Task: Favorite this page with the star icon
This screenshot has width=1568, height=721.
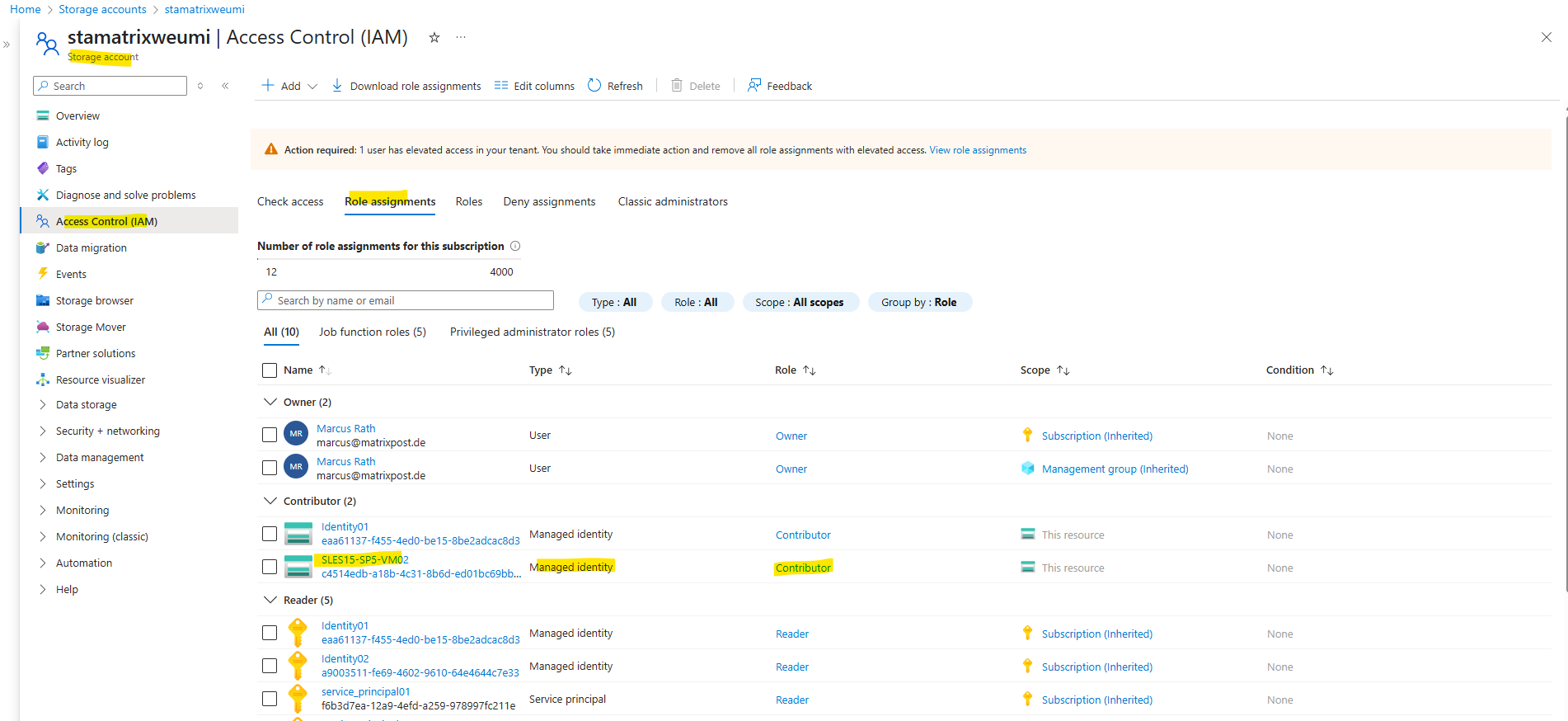Action: [434, 37]
